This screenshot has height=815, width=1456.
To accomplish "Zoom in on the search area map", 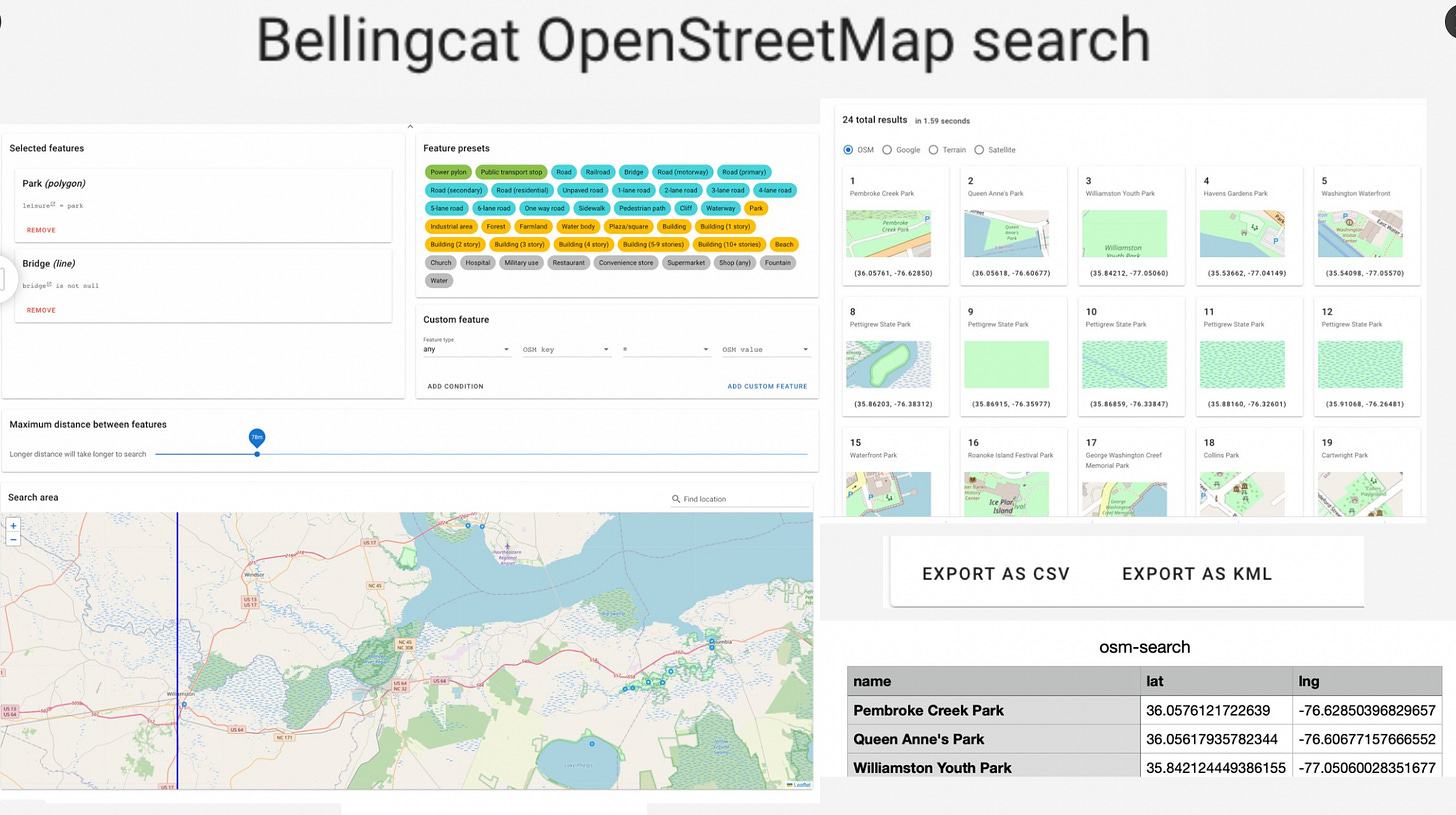I will 13,525.
